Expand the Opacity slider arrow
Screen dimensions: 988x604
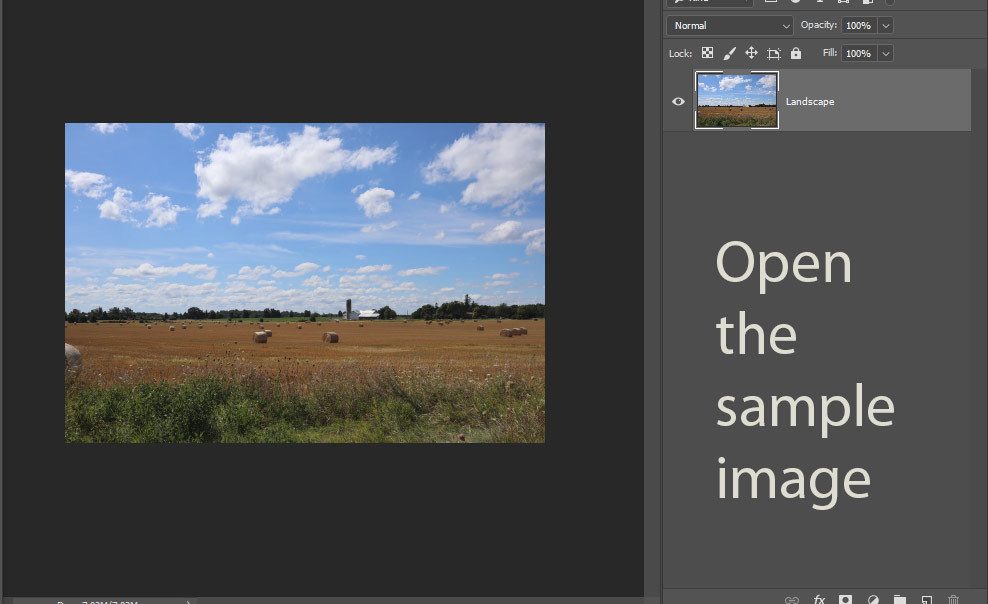pyautogui.click(x=886, y=25)
